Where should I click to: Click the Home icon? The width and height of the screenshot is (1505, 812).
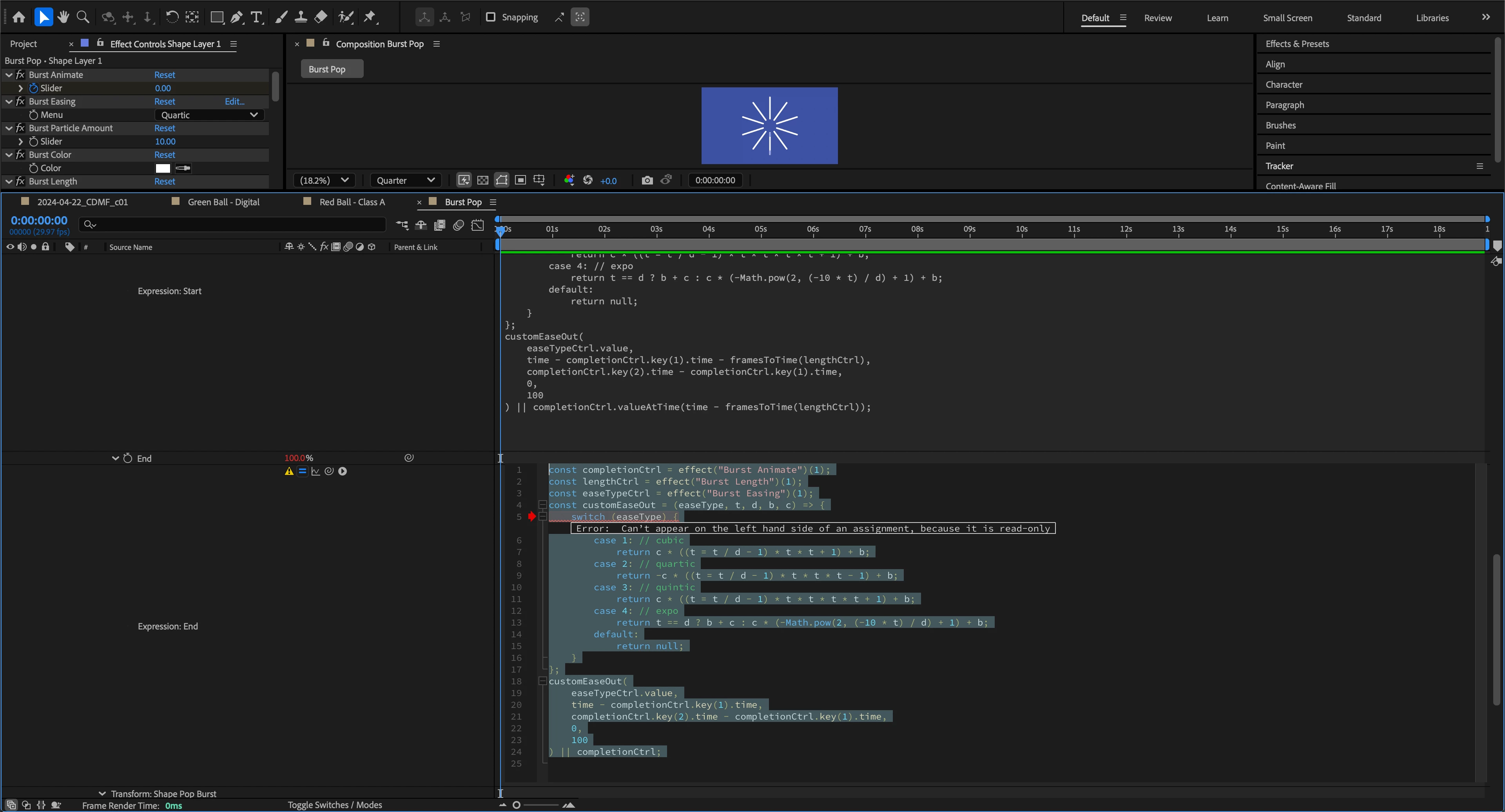click(19, 17)
